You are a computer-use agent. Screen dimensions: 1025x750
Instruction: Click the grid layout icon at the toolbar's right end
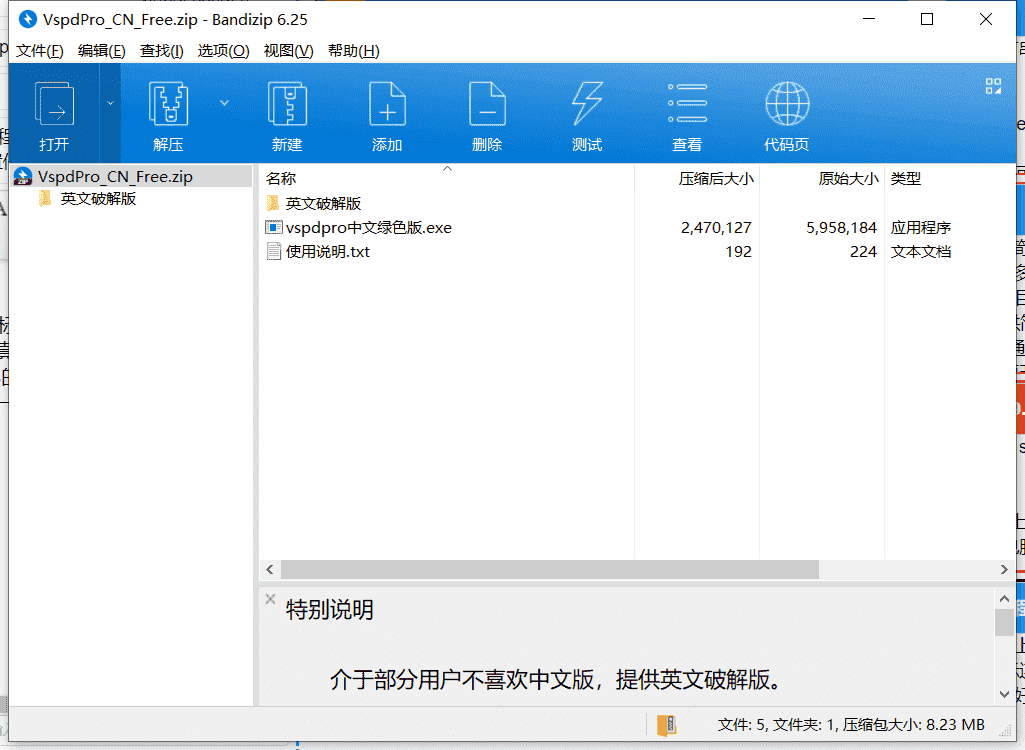(993, 86)
